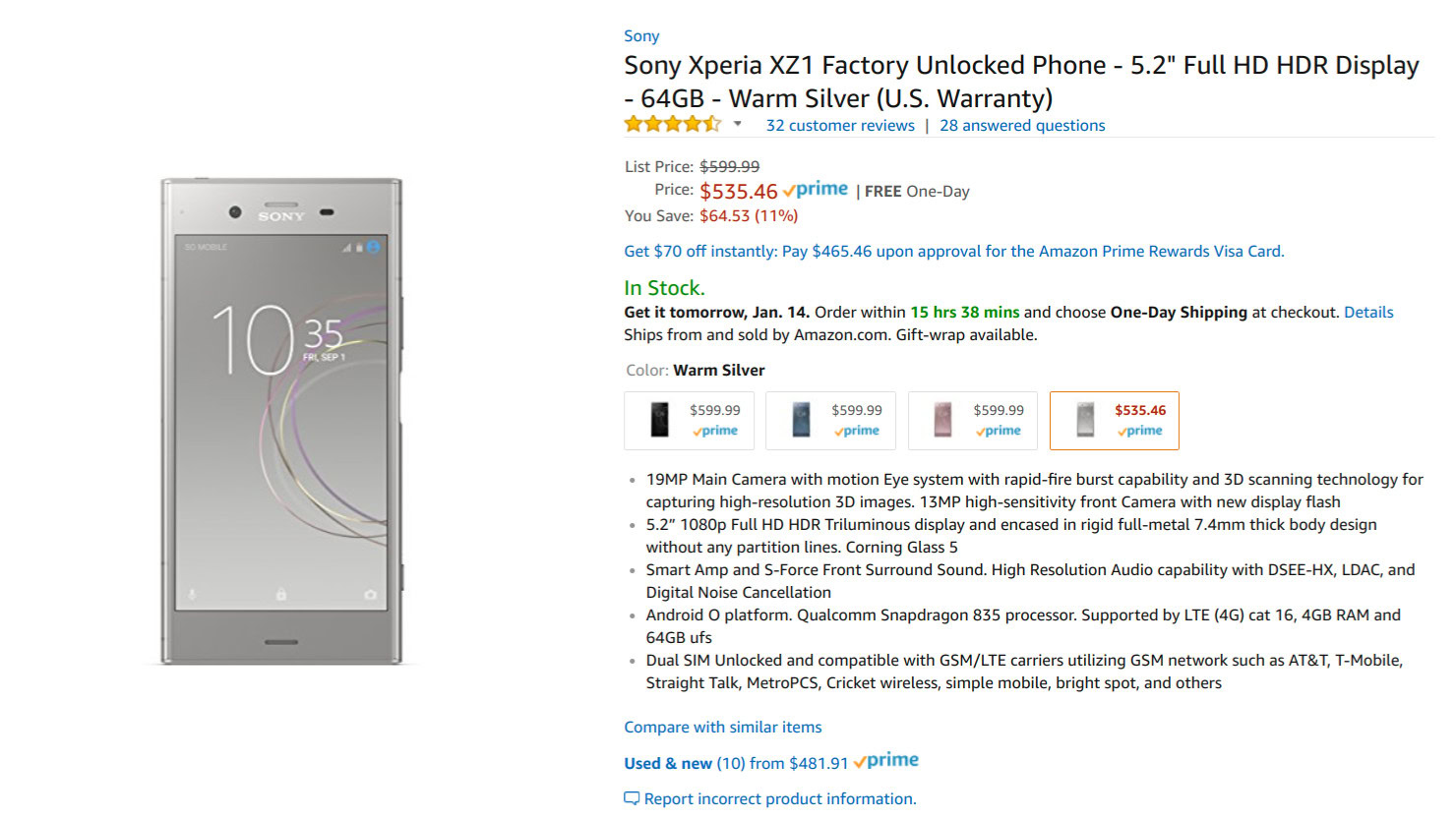Image resolution: width=1456 pixels, height=819 pixels.
Task: Expand the rating breakdown dropdown arrow
Action: (737, 124)
